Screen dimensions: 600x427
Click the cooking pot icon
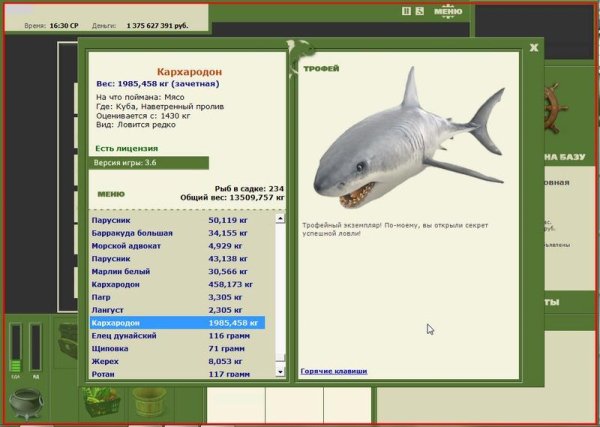[x=26, y=403]
